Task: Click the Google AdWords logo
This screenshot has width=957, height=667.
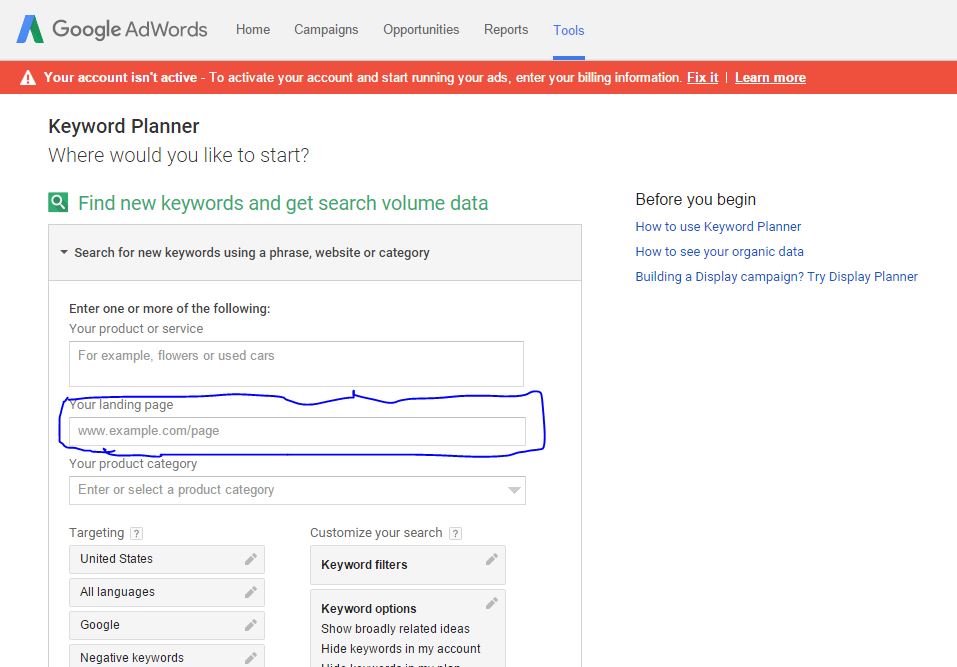Action: 112,29
